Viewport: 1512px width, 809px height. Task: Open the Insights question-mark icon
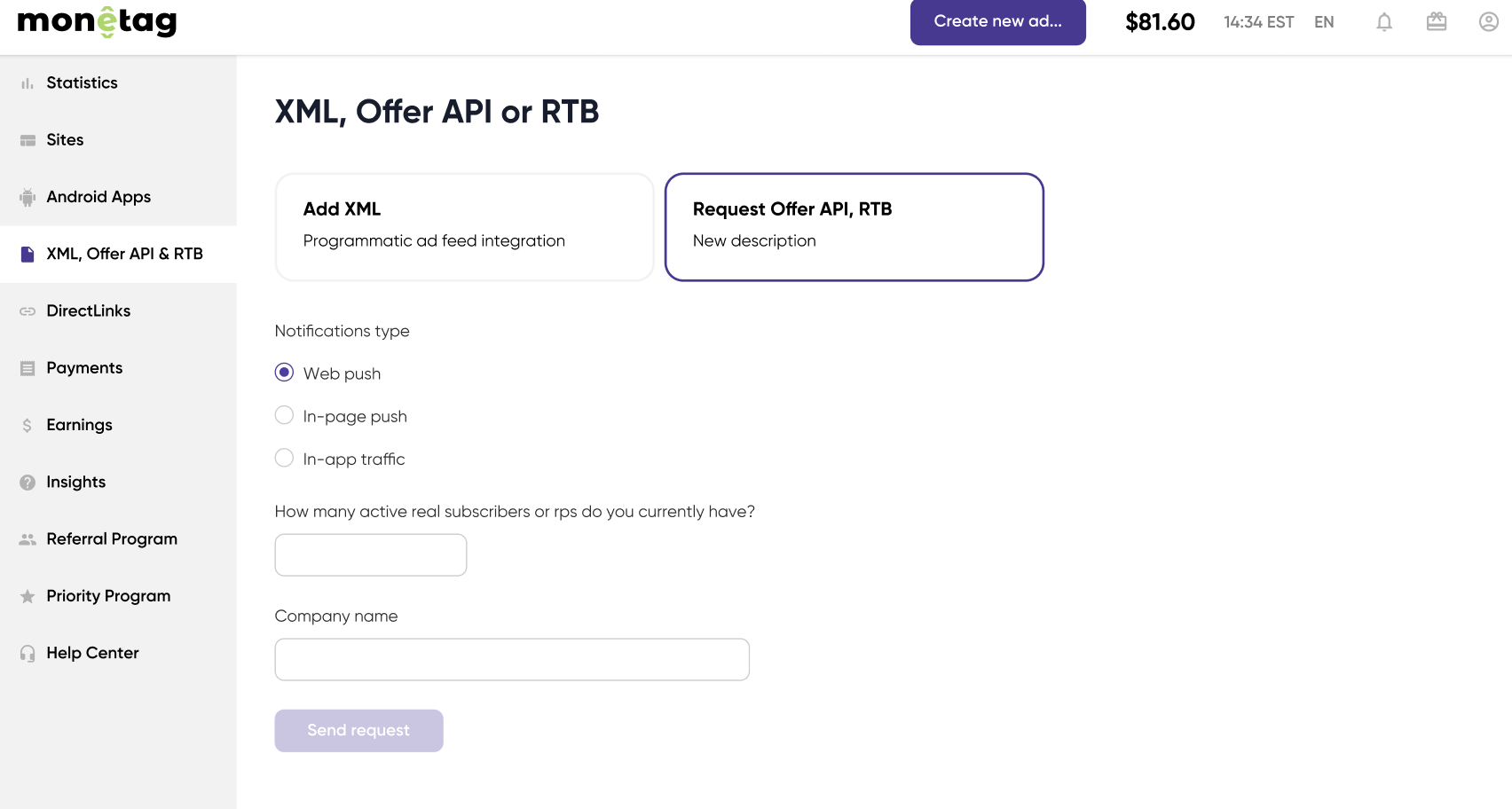[28, 482]
